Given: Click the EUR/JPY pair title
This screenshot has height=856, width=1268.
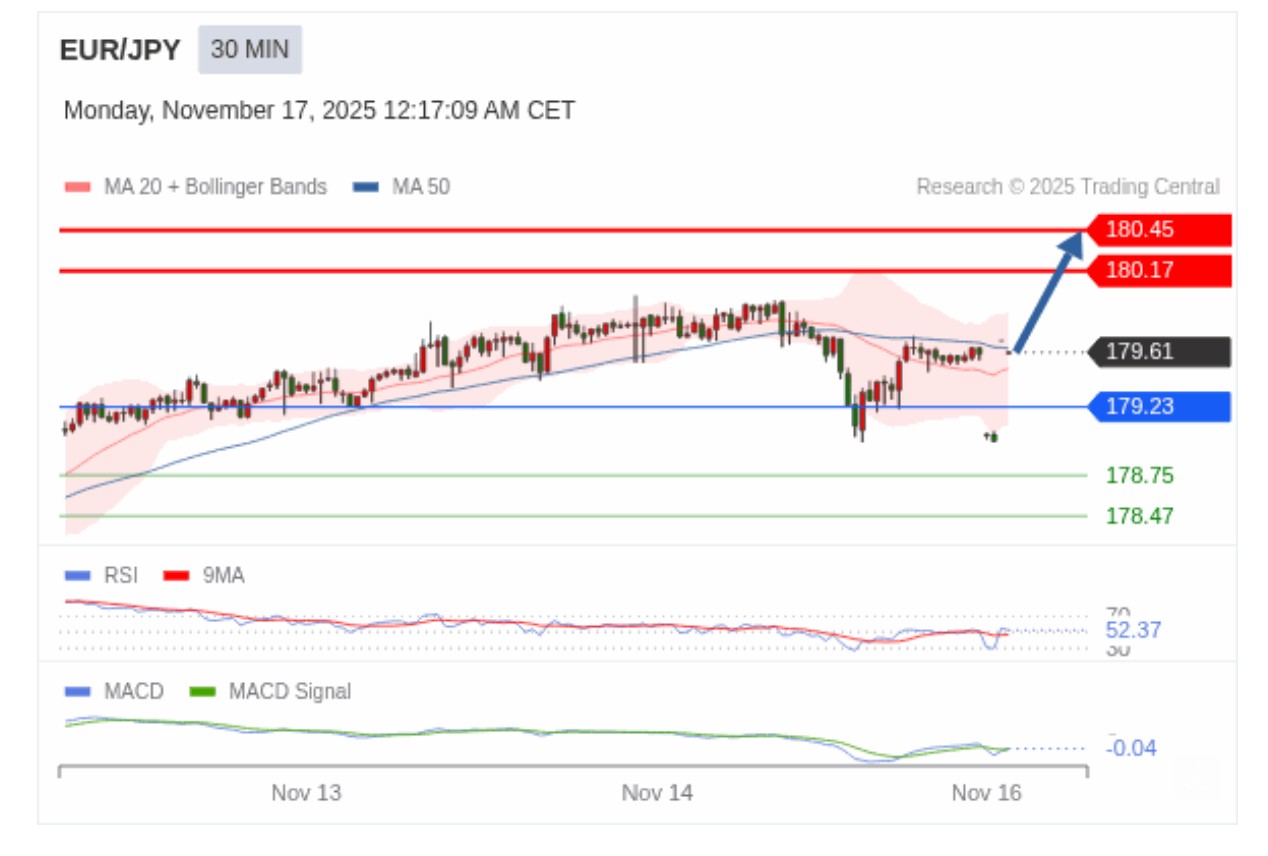Looking at the screenshot, I should tap(120, 51).
